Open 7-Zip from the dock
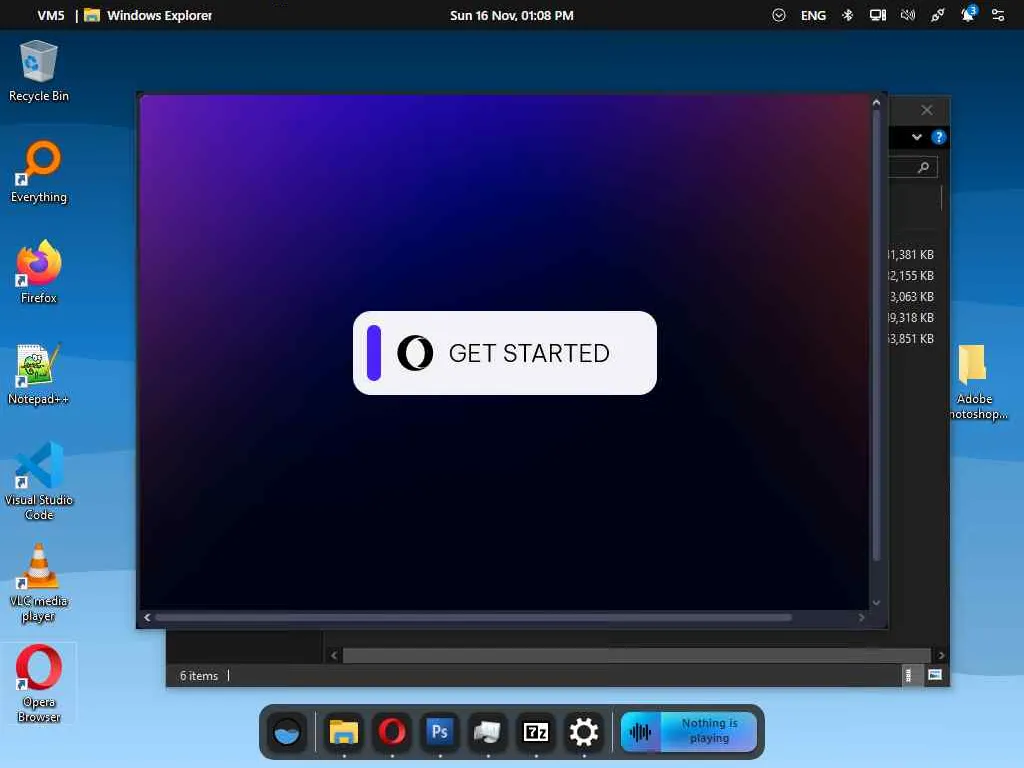The width and height of the screenshot is (1024, 768). (x=536, y=733)
